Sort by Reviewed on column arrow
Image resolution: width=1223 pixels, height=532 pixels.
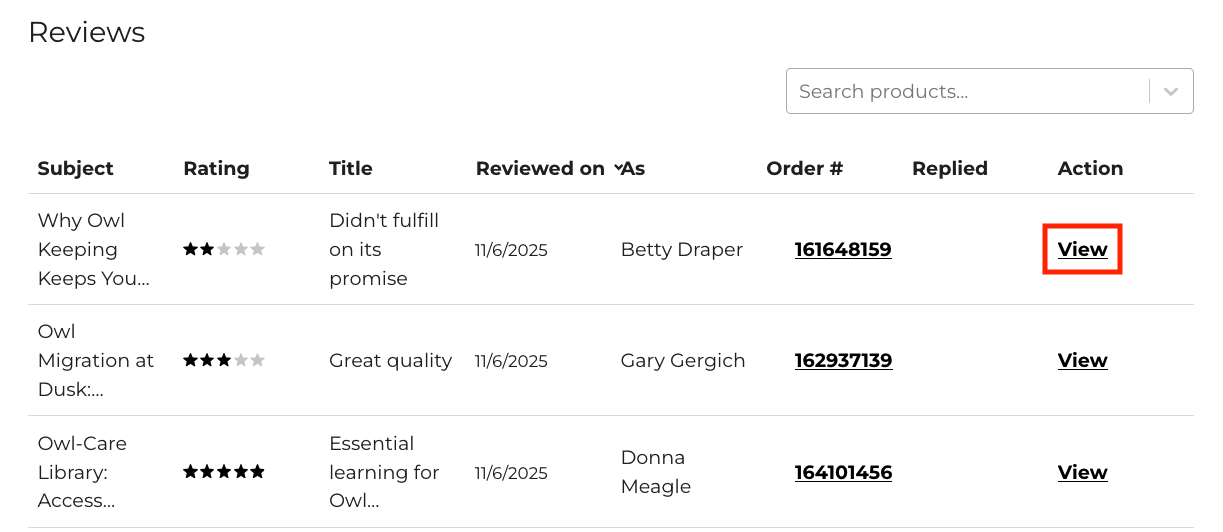[617, 167]
